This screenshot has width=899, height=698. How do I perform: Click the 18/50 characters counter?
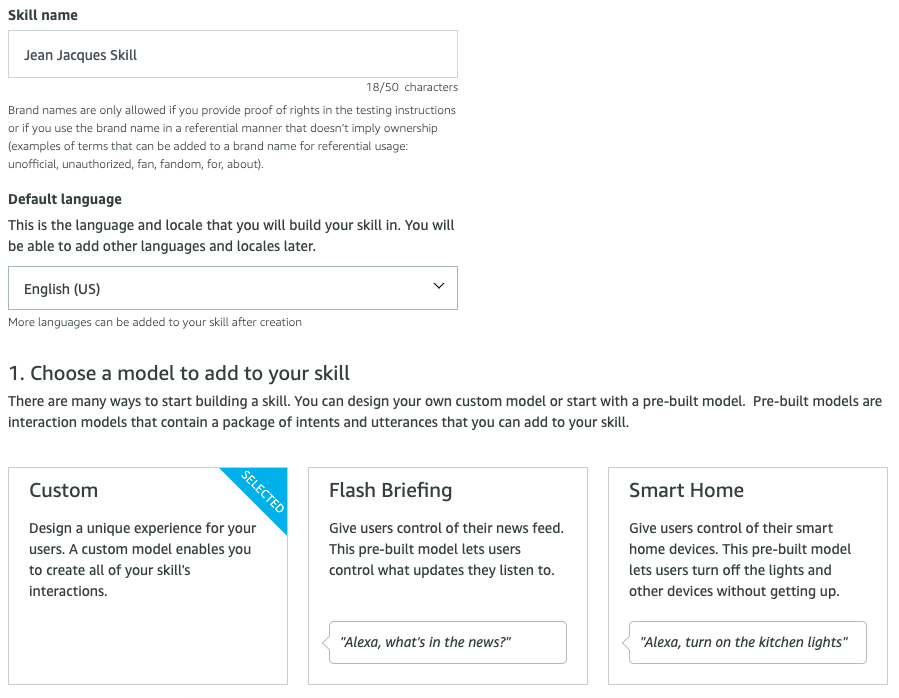[x=412, y=88]
